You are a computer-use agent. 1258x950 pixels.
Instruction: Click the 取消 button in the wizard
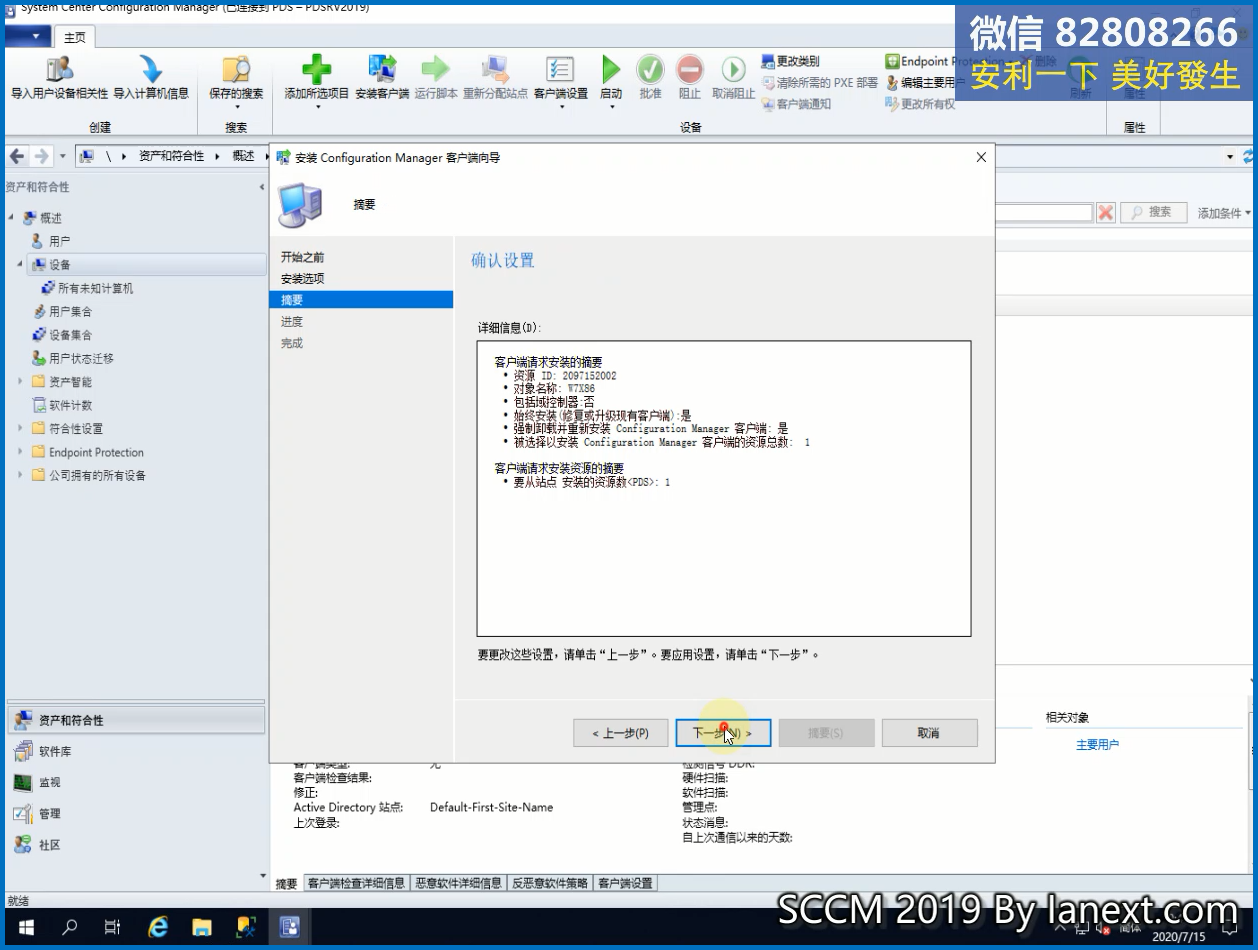point(928,733)
